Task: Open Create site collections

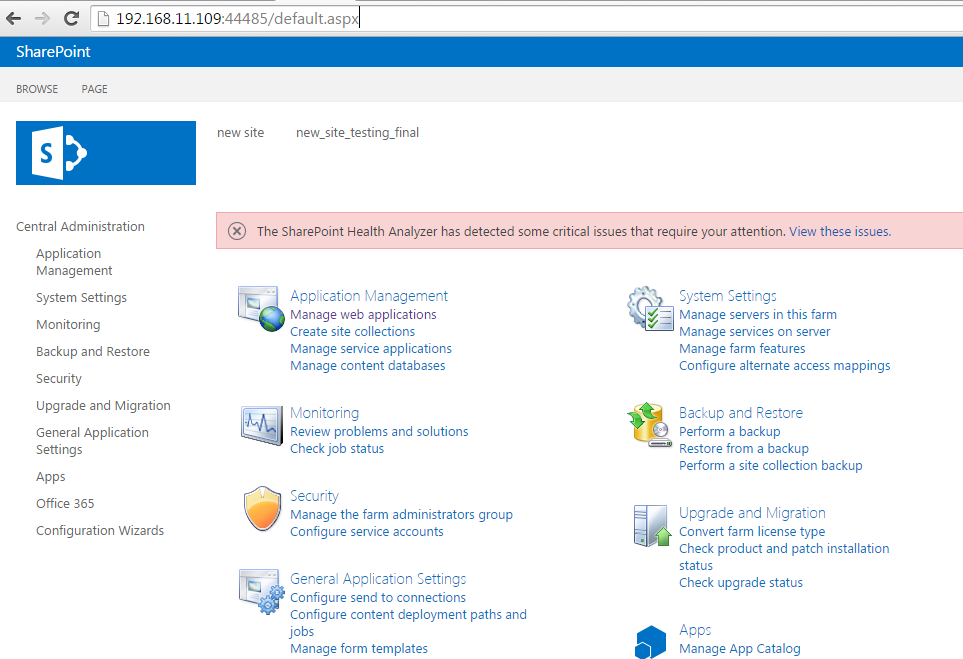Action: tap(353, 332)
